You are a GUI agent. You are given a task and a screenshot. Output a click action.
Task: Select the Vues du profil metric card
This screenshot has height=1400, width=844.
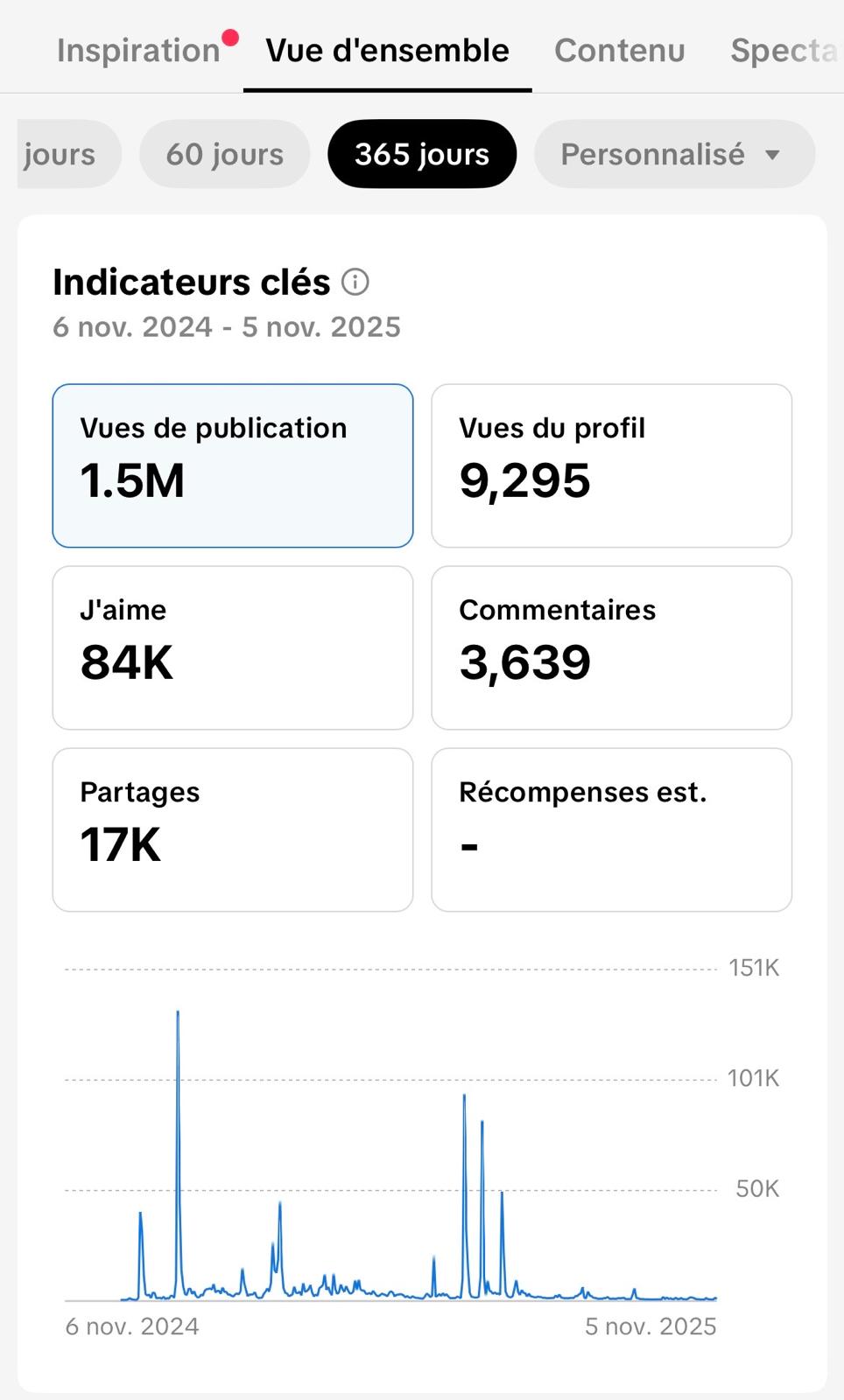(x=611, y=465)
